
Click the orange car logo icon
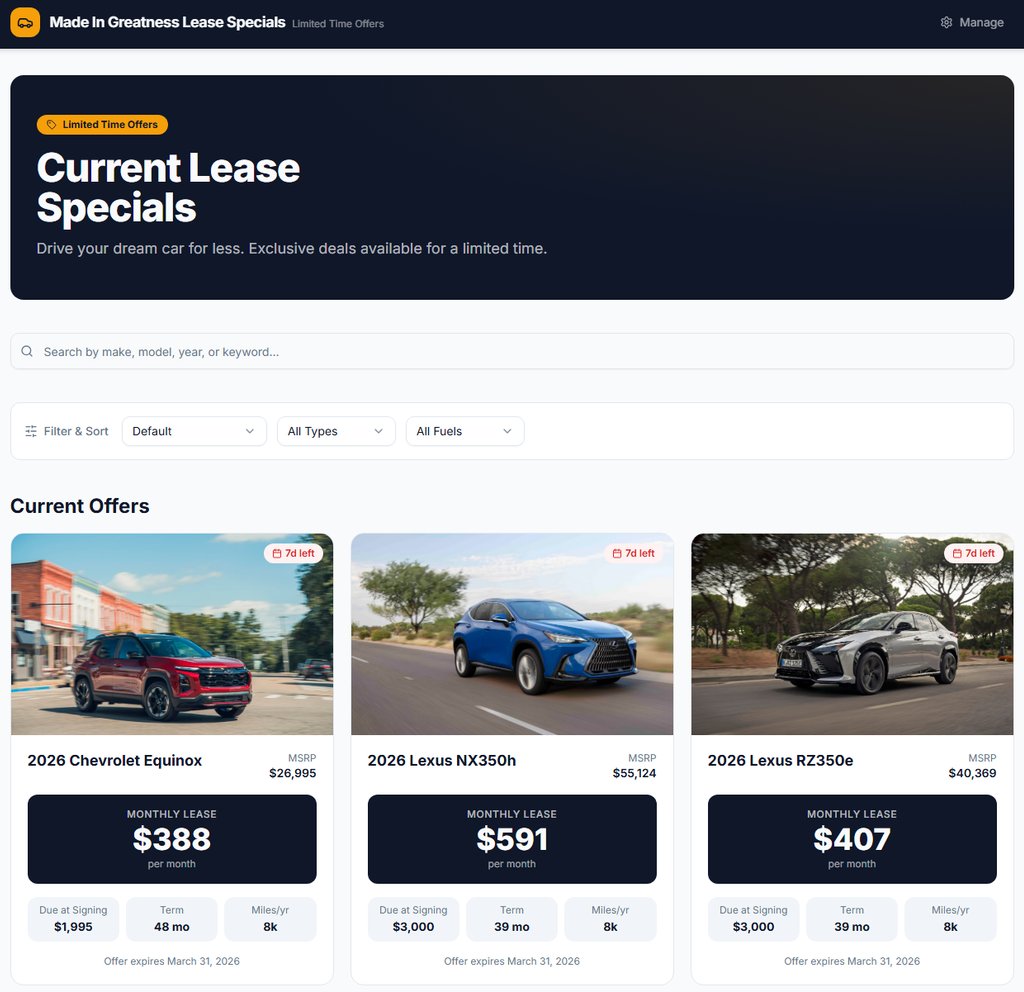click(x=25, y=23)
